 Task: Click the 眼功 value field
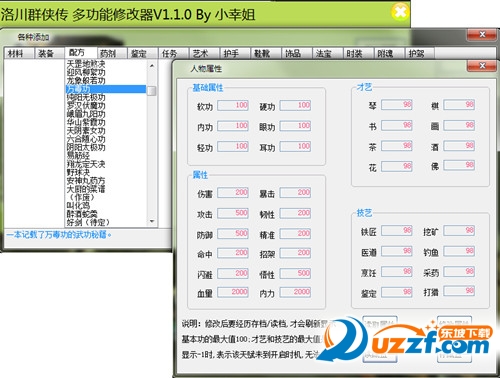295,126
